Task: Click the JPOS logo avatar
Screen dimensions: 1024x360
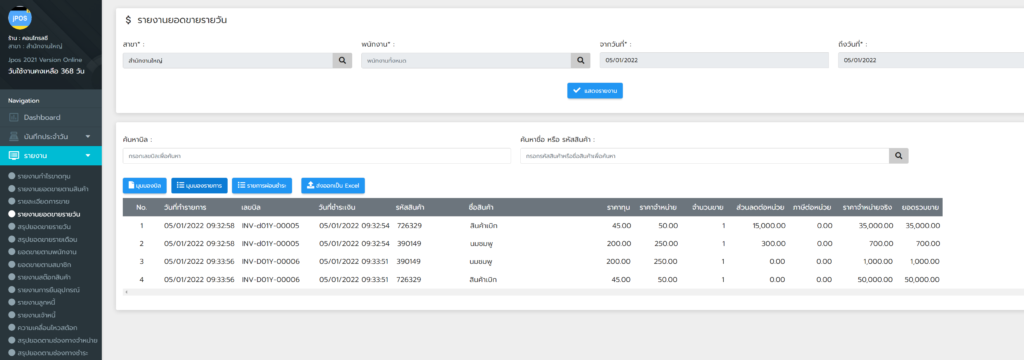Action: pos(20,18)
